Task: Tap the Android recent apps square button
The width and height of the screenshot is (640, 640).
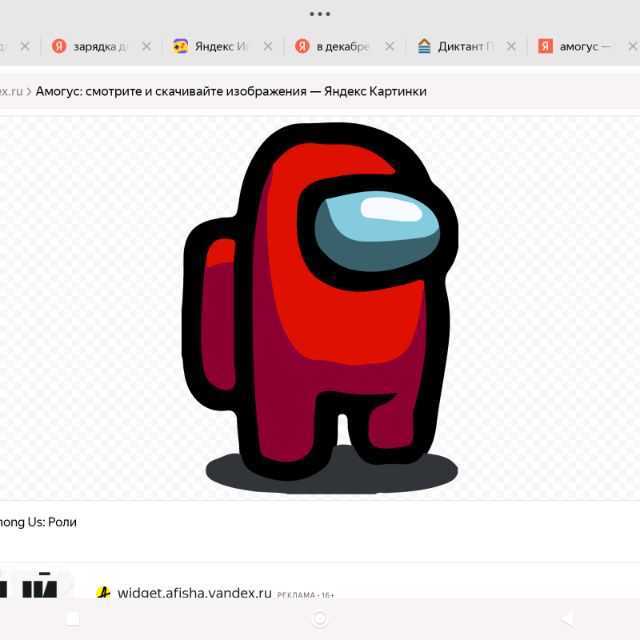Action: [73, 619]
